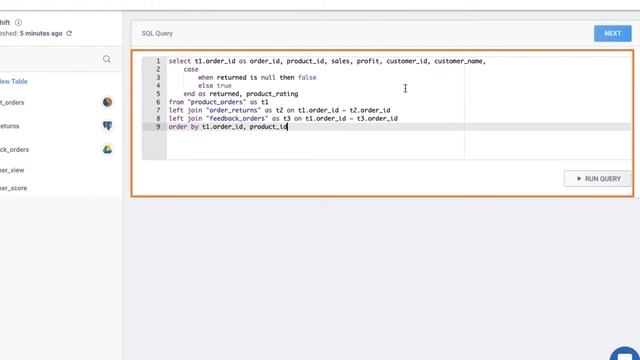
Task: Select the returns table in the sidebar
Action: pos(9,126)
